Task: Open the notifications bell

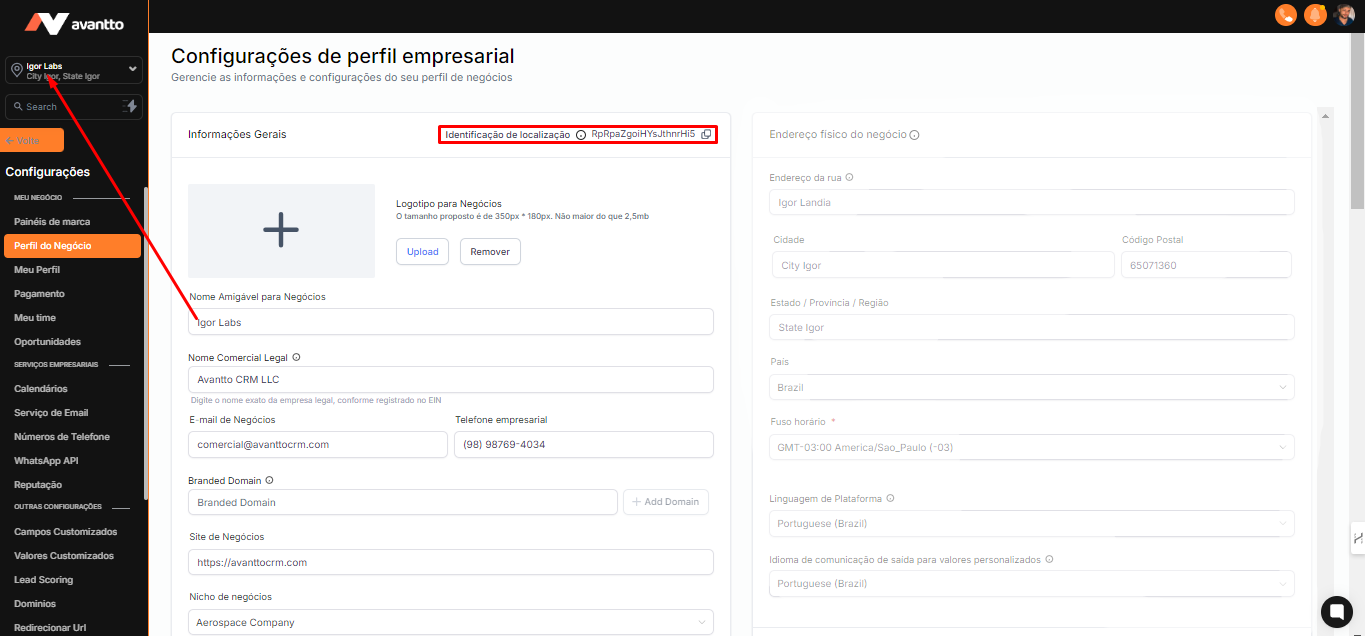Action: (x=1315, y=15)
